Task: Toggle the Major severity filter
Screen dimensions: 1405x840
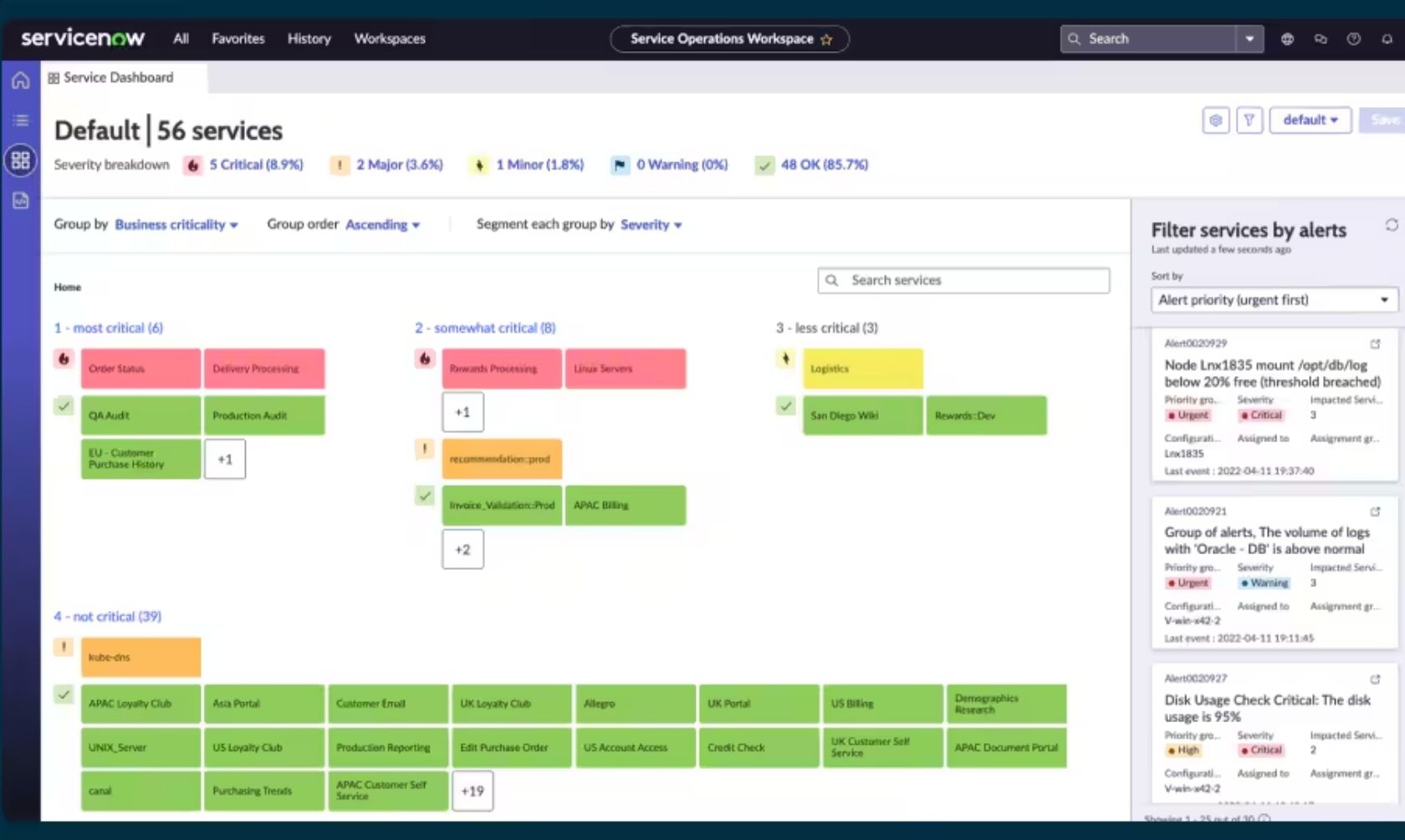Action: (387, 165)
